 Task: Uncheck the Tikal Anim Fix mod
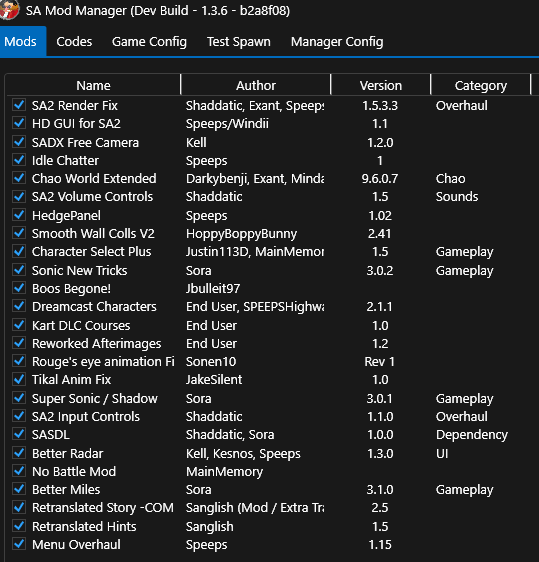19,379
